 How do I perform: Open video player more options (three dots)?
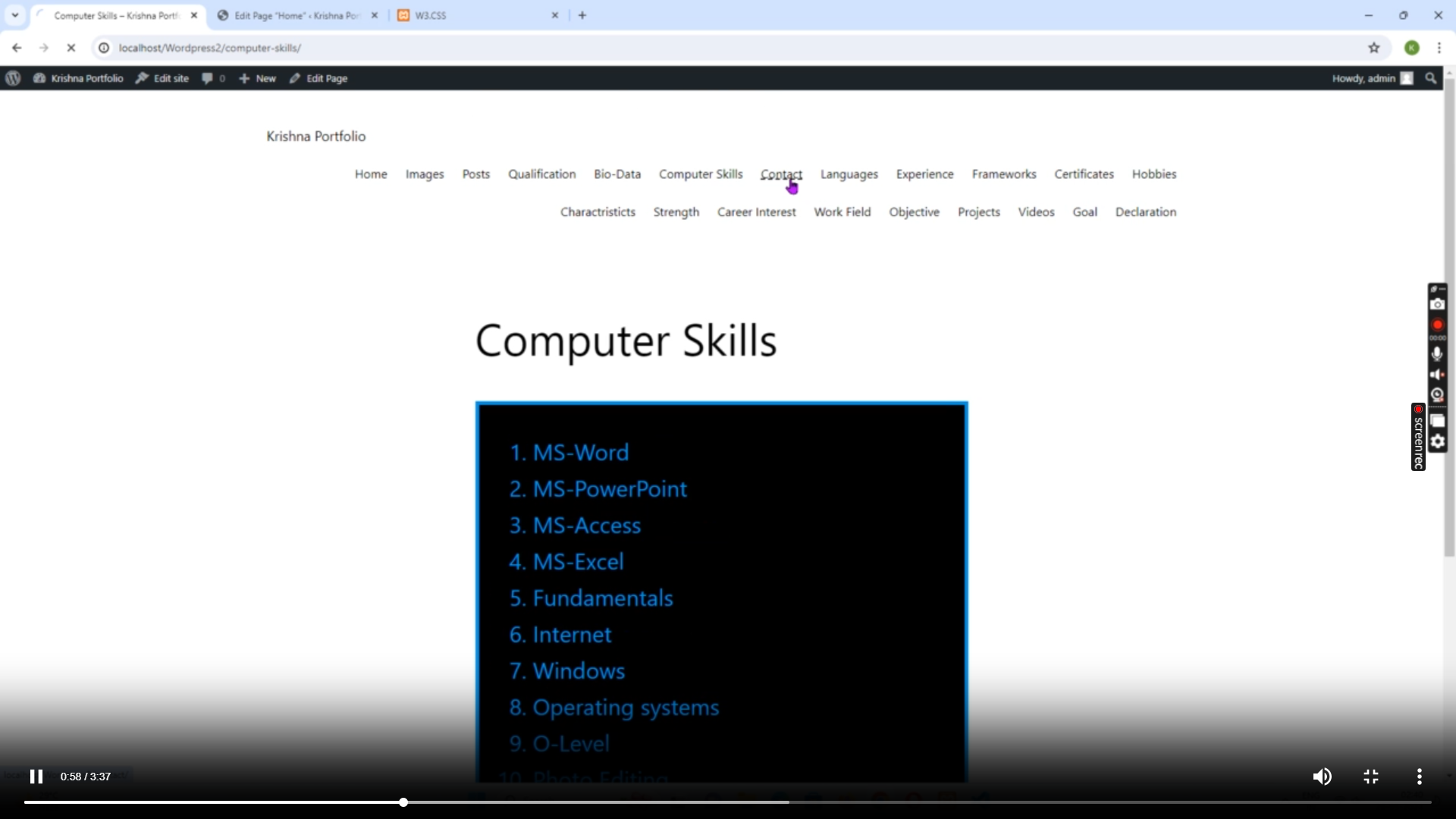(1420, 777)
